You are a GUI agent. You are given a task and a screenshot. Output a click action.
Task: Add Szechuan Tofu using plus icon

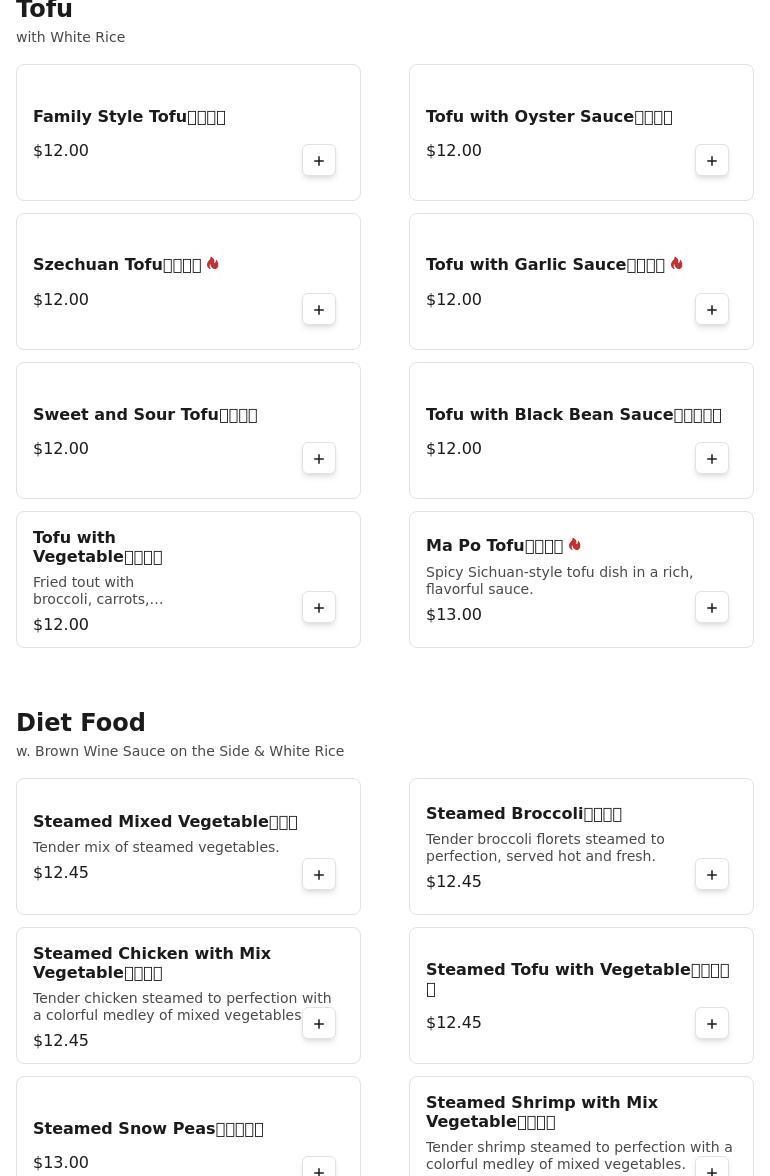pyautogui.click(x=319, y=310)
